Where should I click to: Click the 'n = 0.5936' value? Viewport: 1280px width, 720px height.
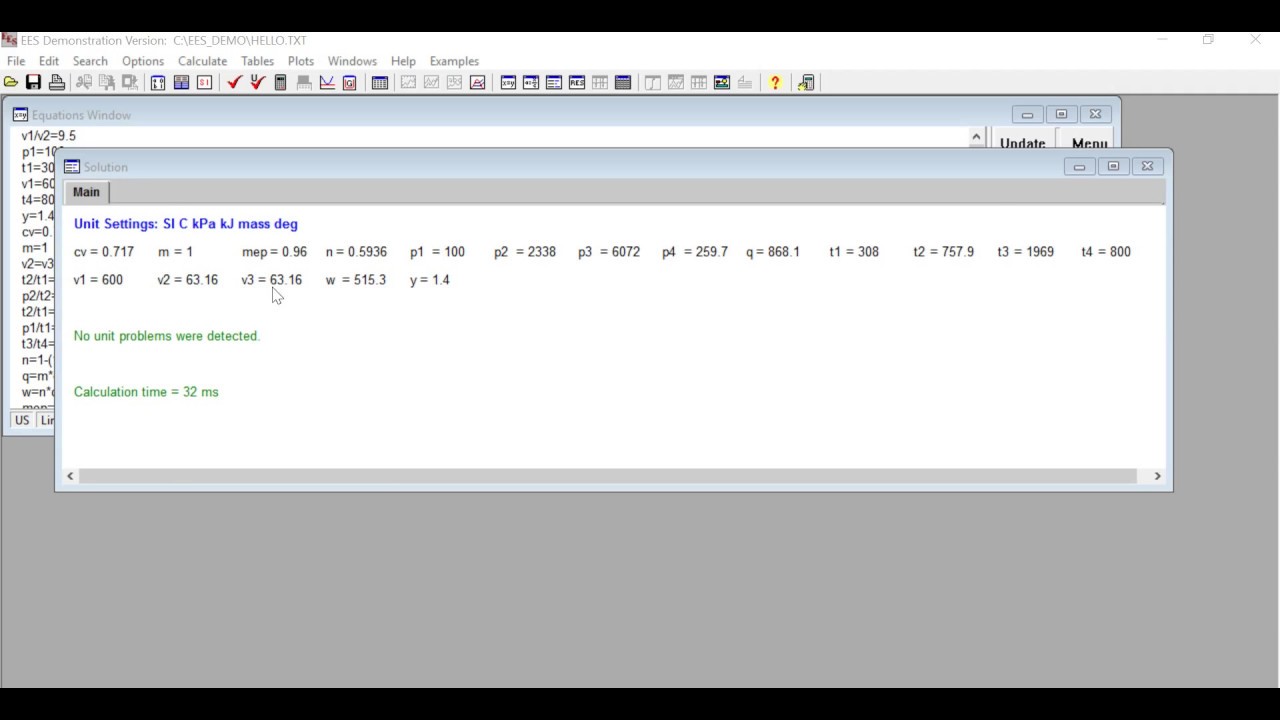[x=356, y=252]
